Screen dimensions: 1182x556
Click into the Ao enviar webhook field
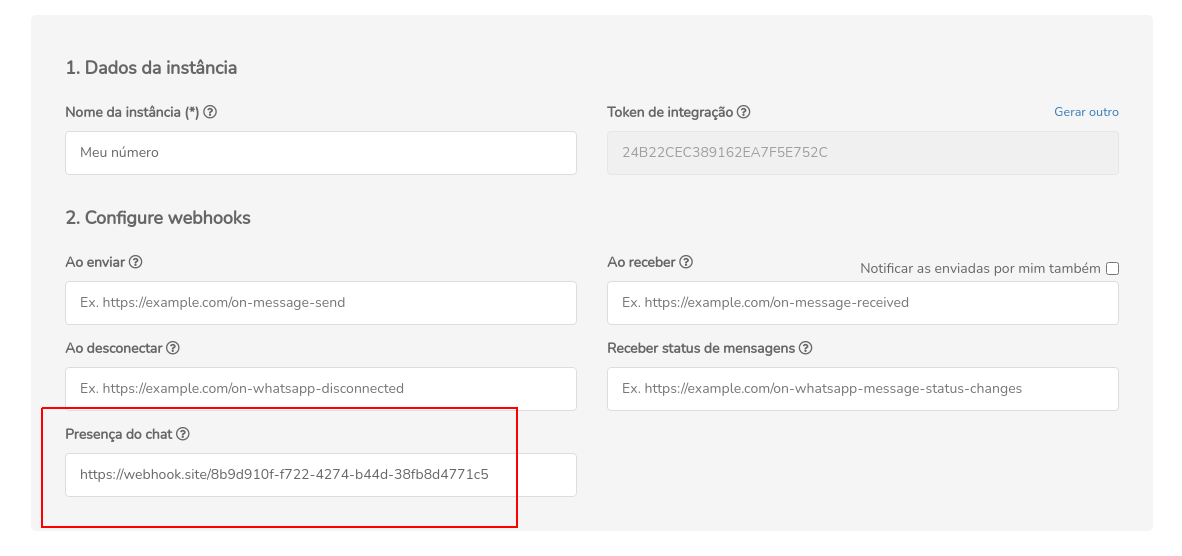pos(320,302)
